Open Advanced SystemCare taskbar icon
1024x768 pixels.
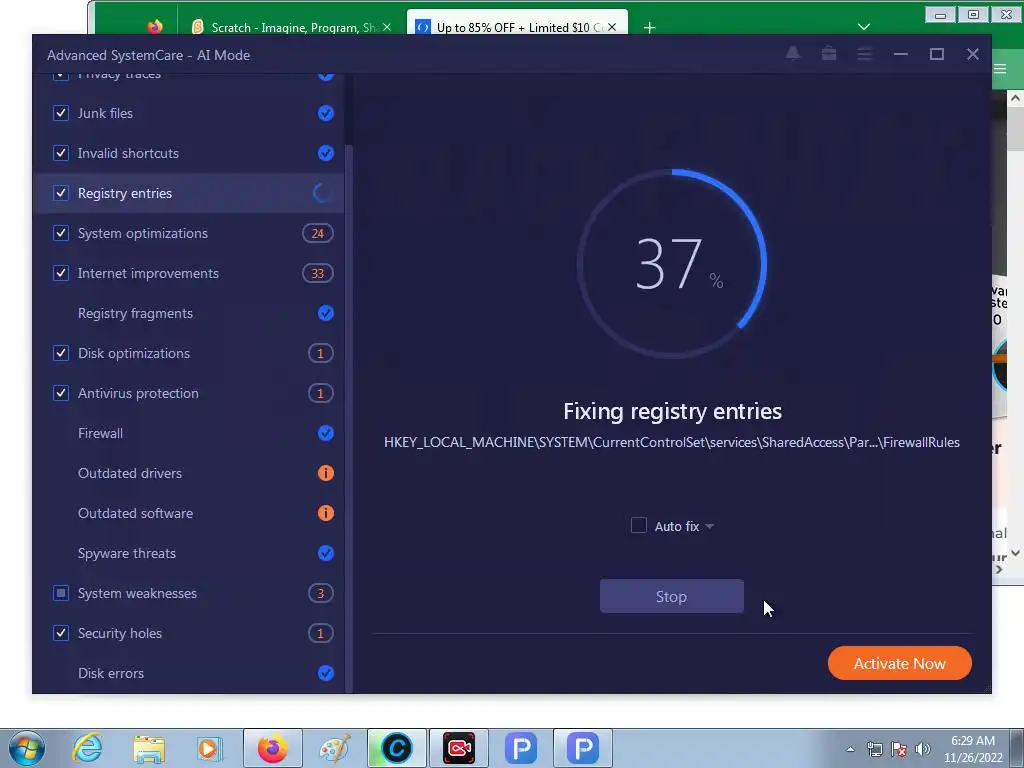click(396, 748)
